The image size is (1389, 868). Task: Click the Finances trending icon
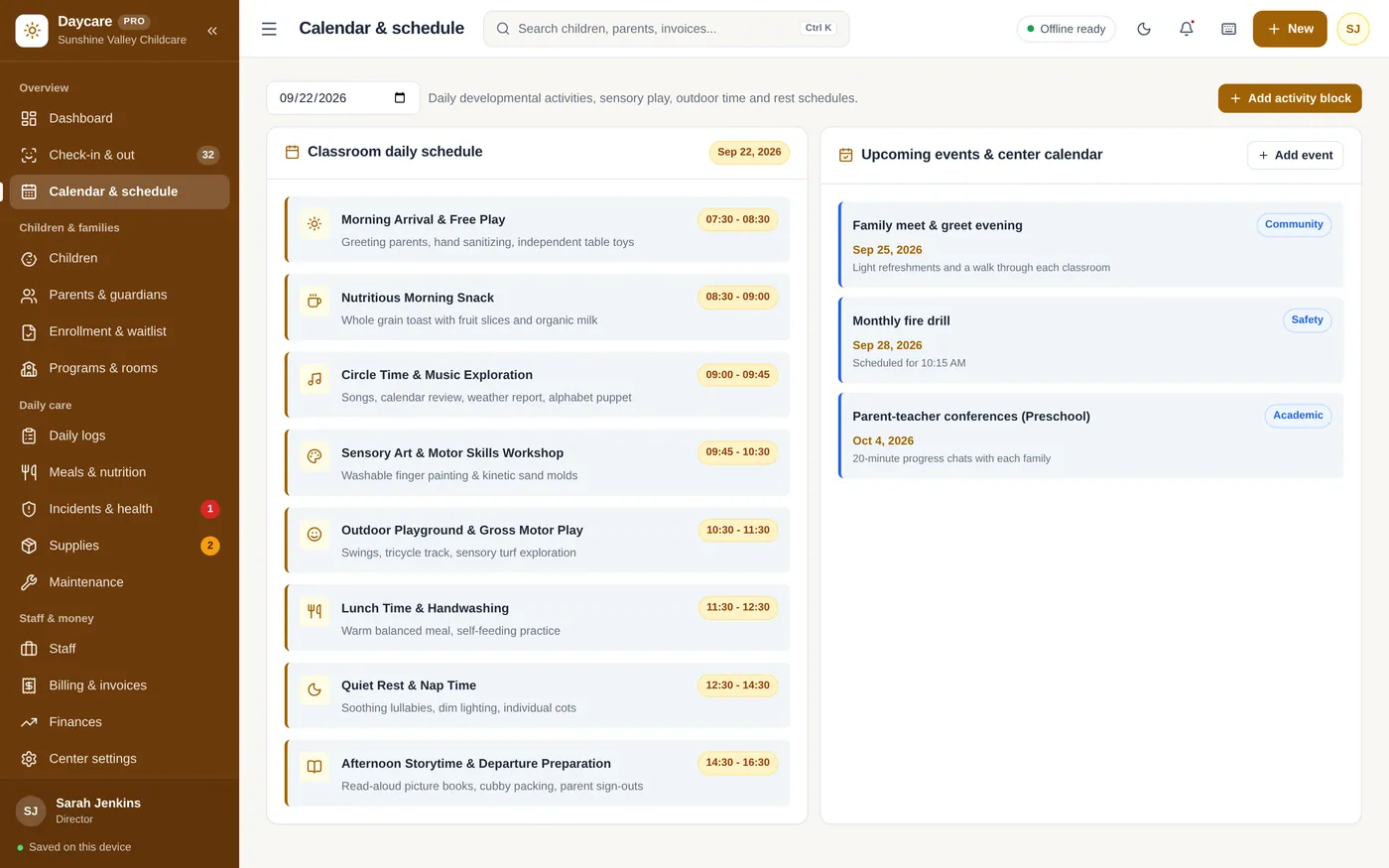coord(29,722)
